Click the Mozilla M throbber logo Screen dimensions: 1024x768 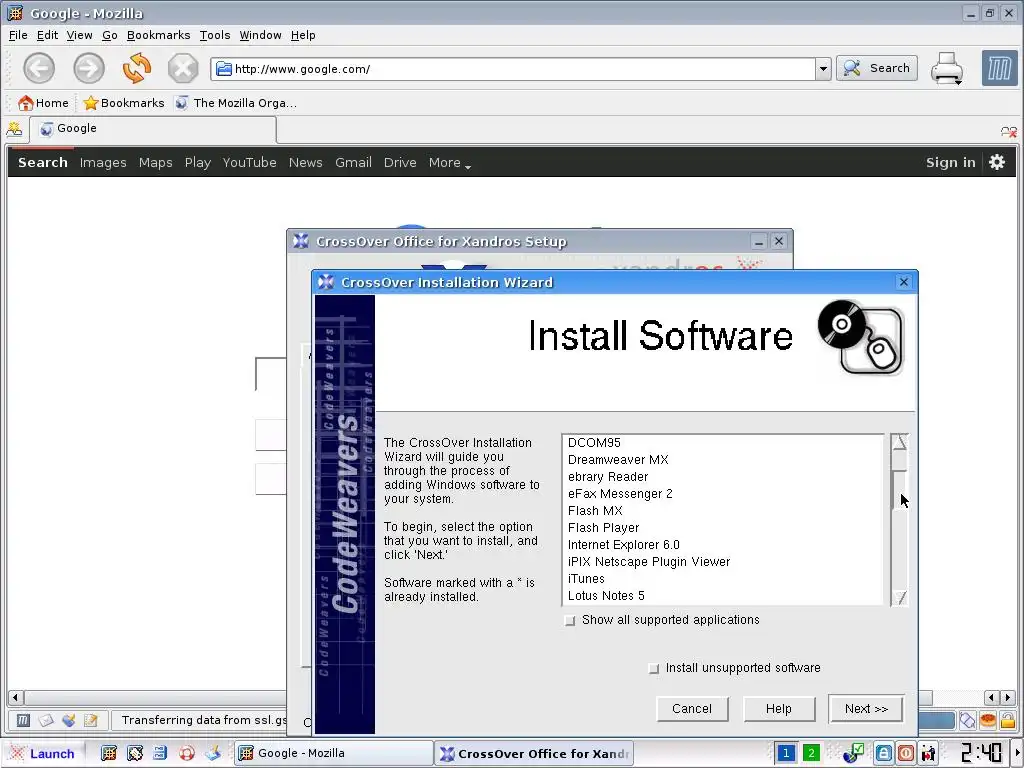999,68
